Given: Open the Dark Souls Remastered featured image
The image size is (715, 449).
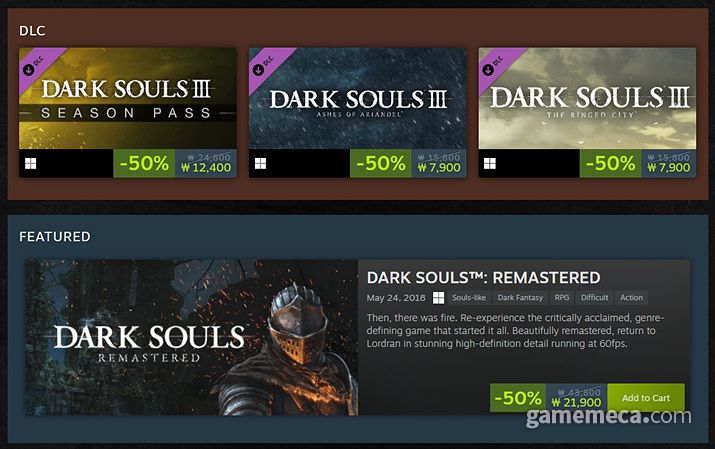Looking at the screenshot, I should (x=191, y=337).
